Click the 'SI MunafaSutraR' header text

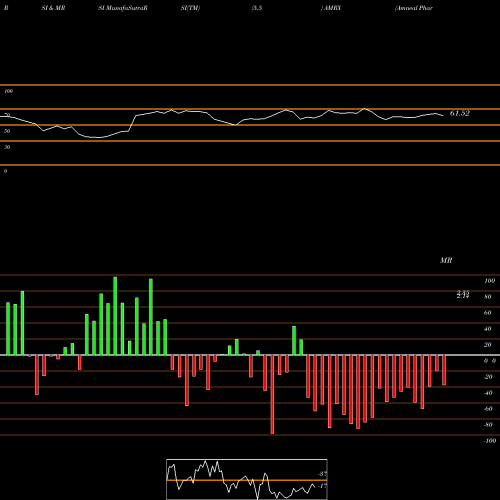pos(123,8)
